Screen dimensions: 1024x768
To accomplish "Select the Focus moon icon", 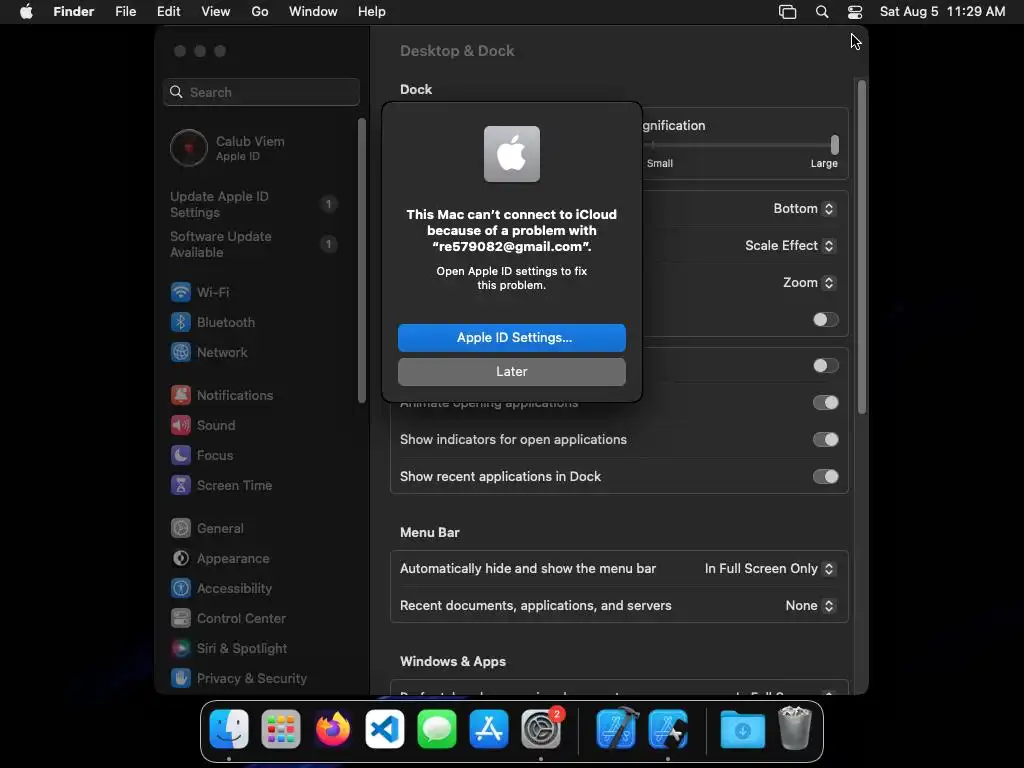I will 181,455.
